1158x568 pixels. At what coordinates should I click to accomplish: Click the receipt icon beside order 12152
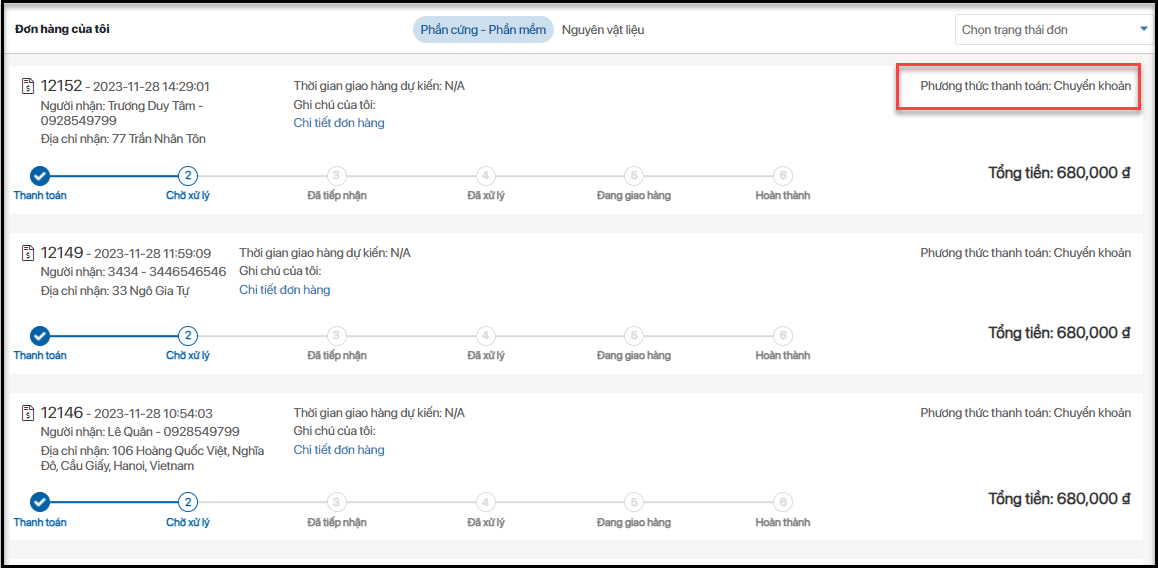point(28,87)
